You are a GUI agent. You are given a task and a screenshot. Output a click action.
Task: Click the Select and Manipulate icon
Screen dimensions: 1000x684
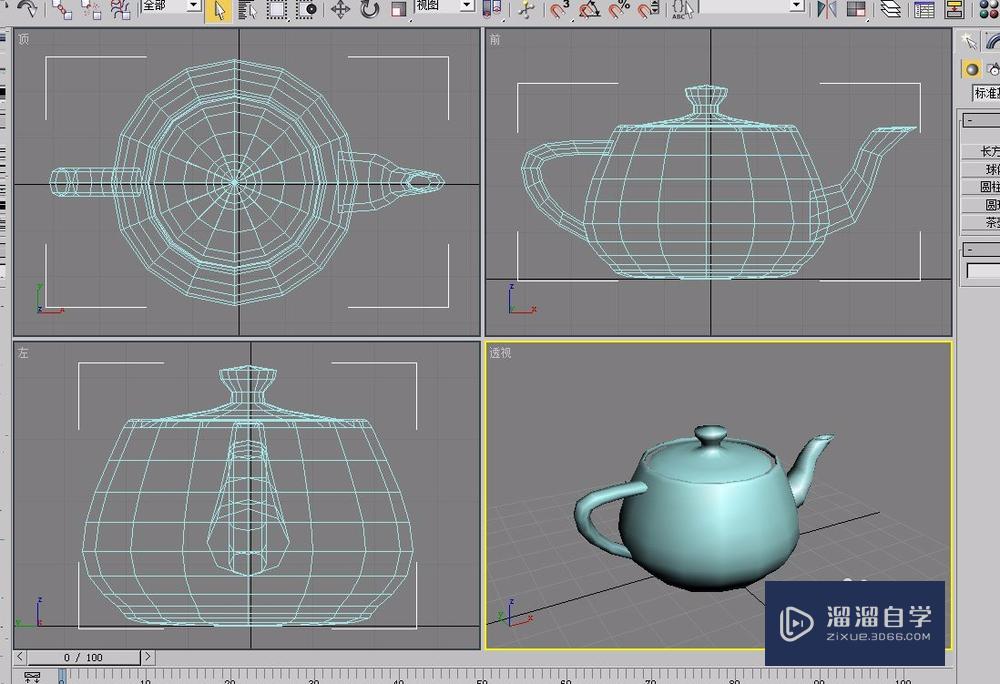[x=526, y=9]
